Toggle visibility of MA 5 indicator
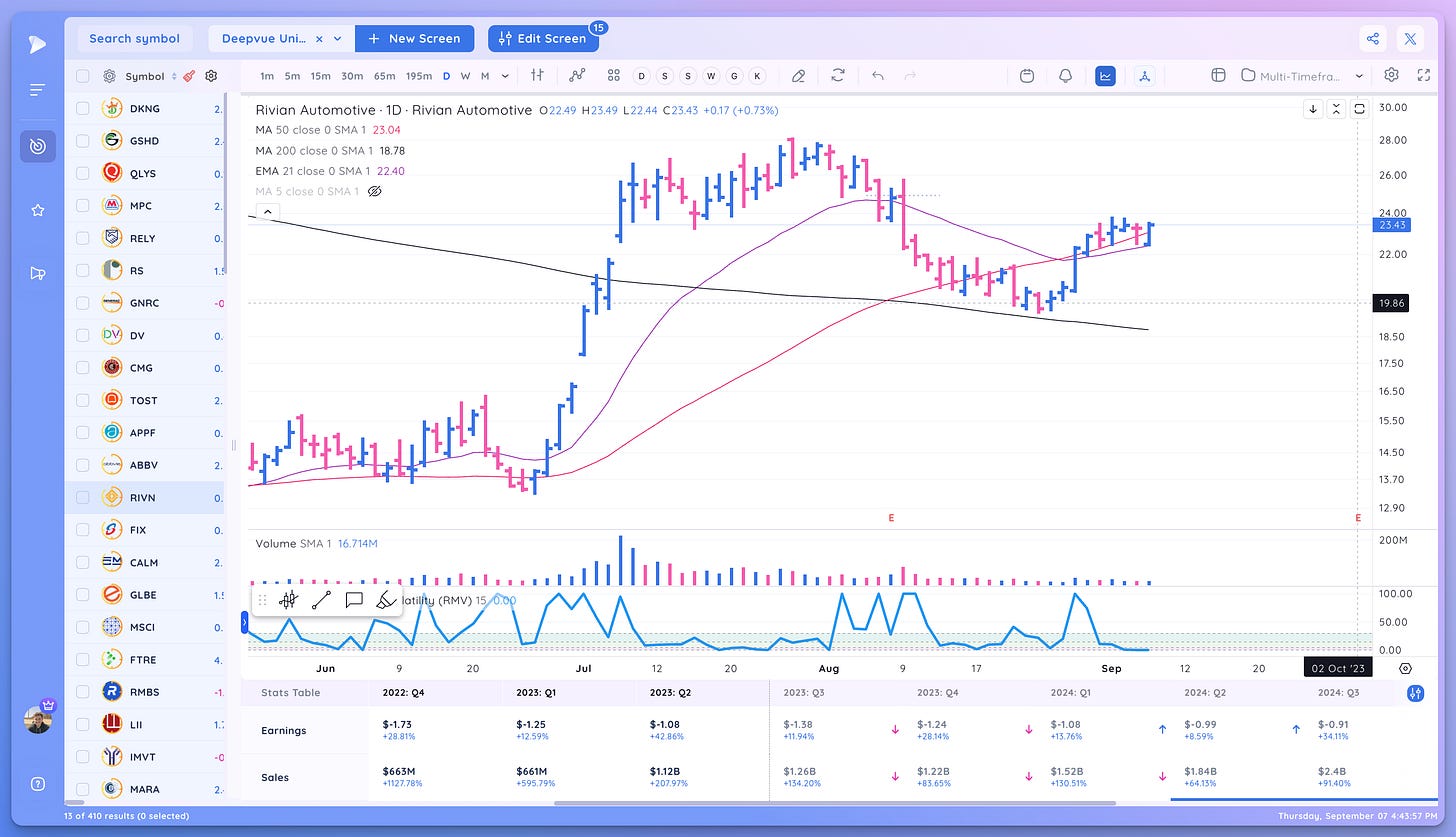This screenshot has height=837, width=1456. click(376, 190)
